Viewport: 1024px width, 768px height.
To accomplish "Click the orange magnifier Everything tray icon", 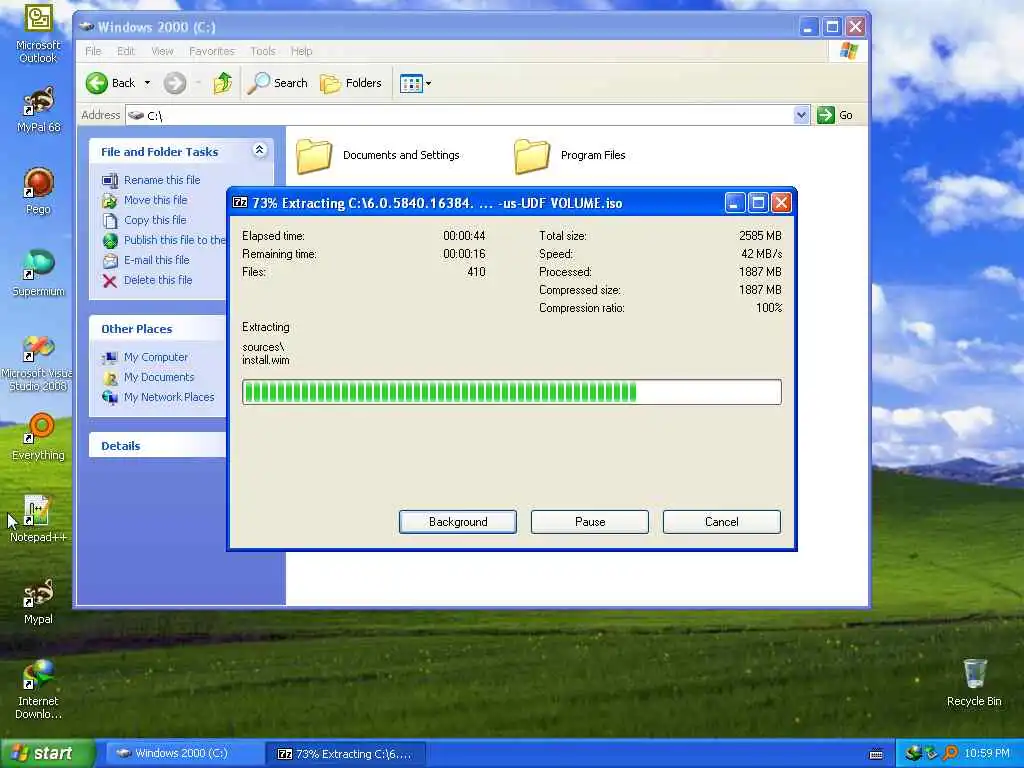I will click(950, 753).
